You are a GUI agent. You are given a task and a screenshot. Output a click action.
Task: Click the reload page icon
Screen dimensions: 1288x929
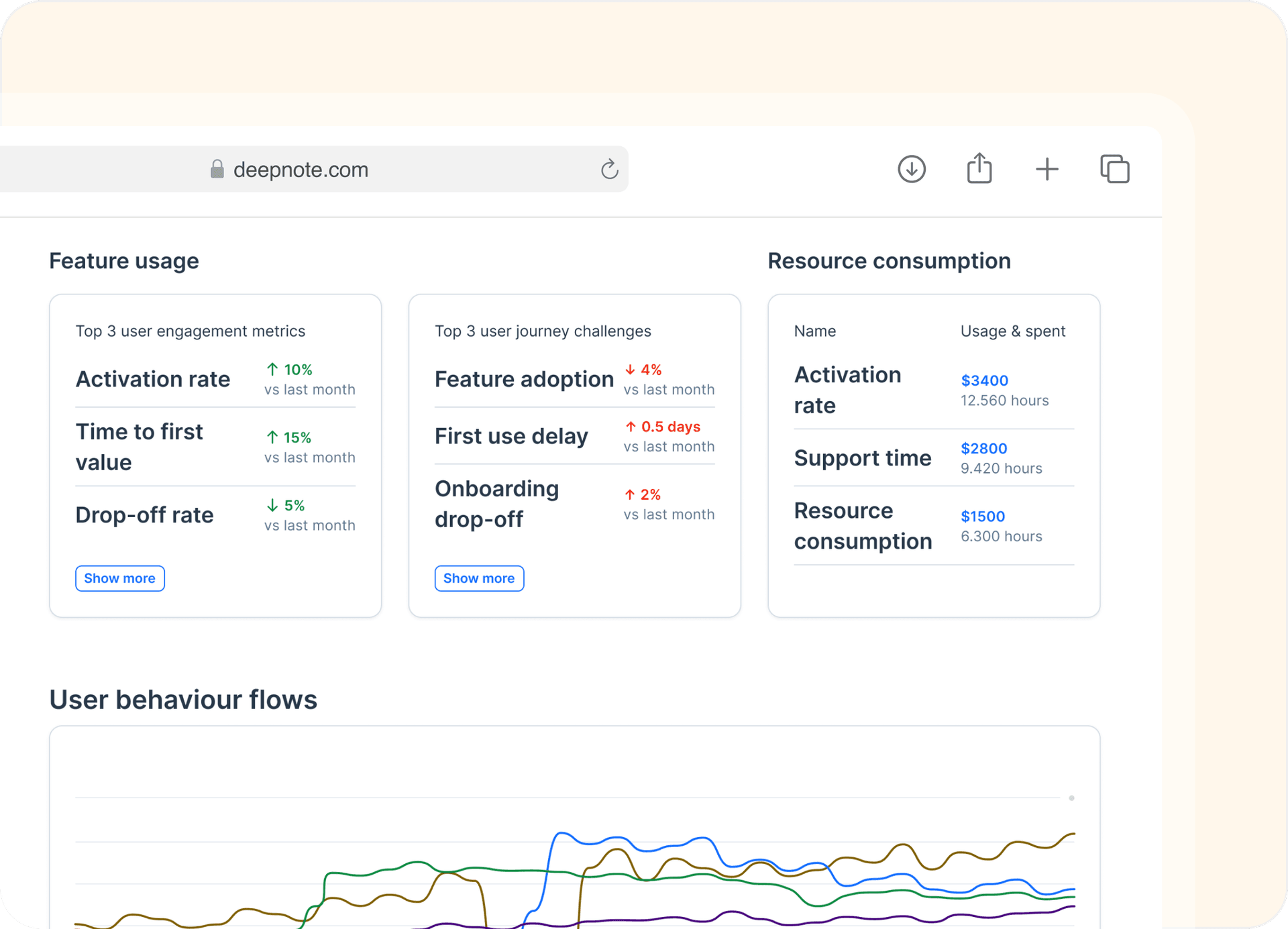pos(609,170)
